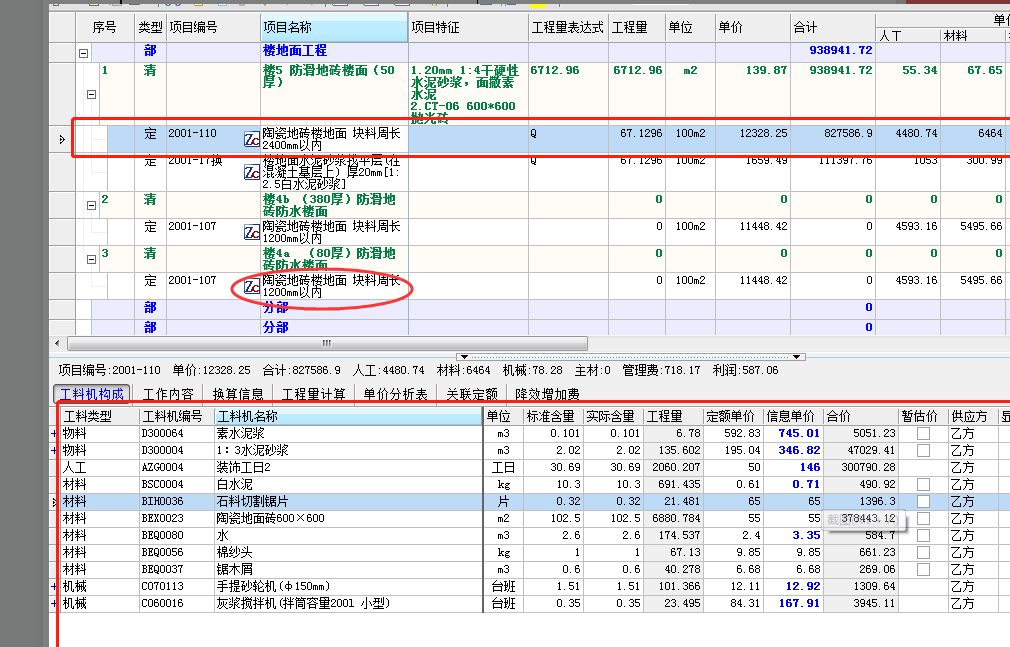Image resolution: width=1010 pixels, height=647 pixels.
Task: Click the 项目特征 cell of item 1
Action: click(468, 92)
